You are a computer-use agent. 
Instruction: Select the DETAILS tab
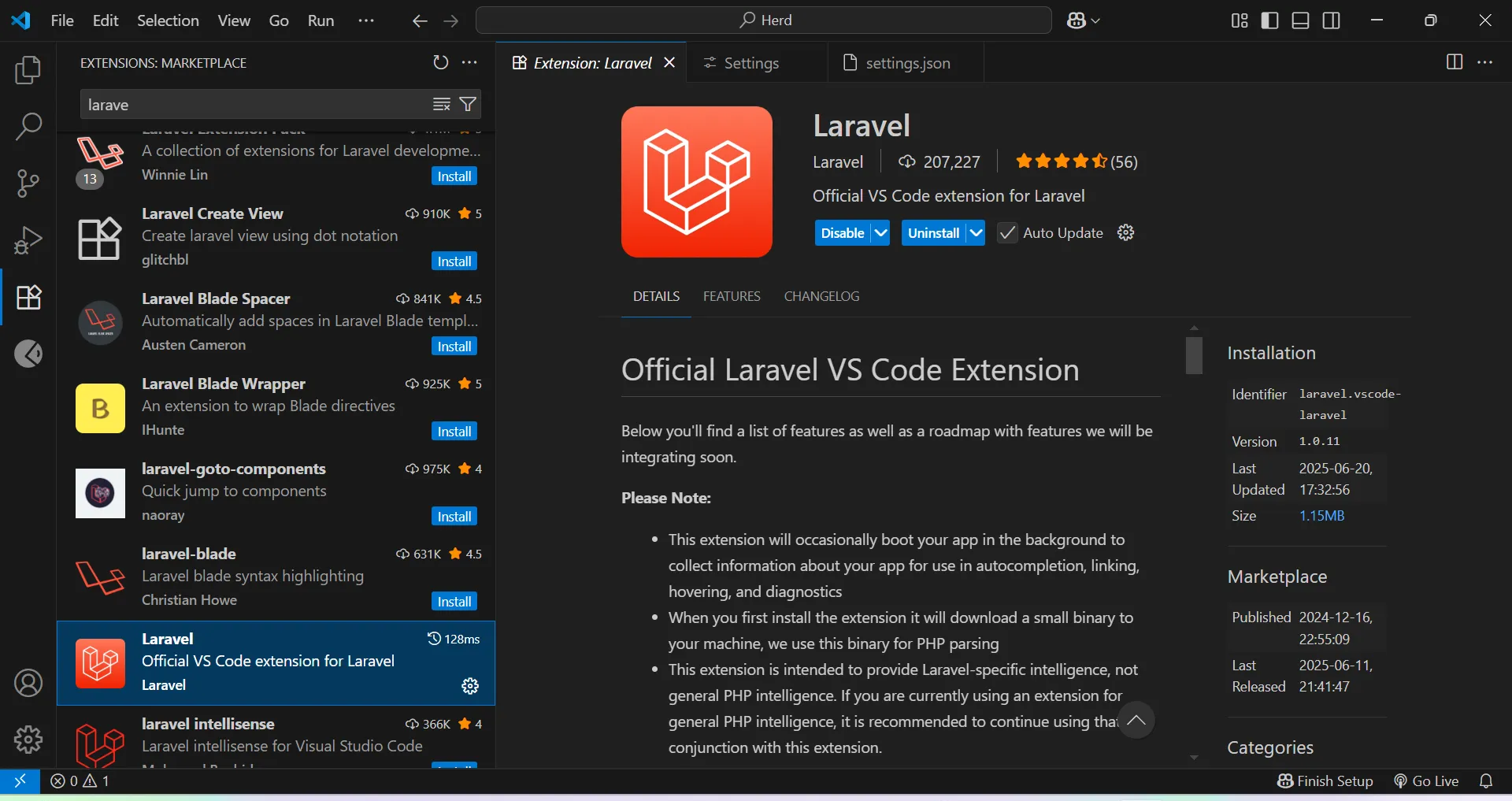coord(656,296)
